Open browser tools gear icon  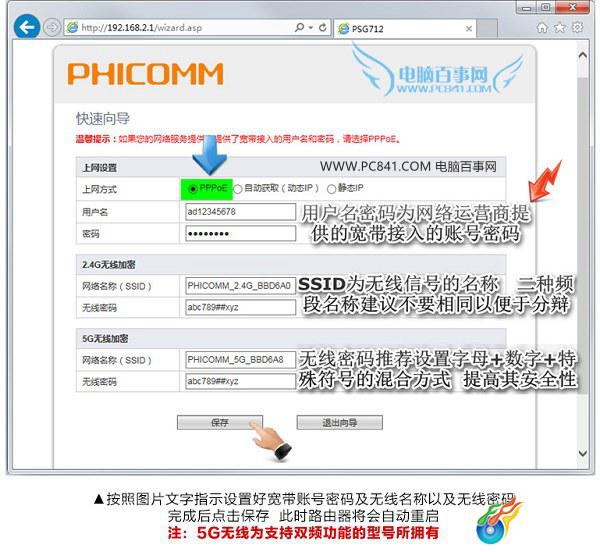click(577, 28)
